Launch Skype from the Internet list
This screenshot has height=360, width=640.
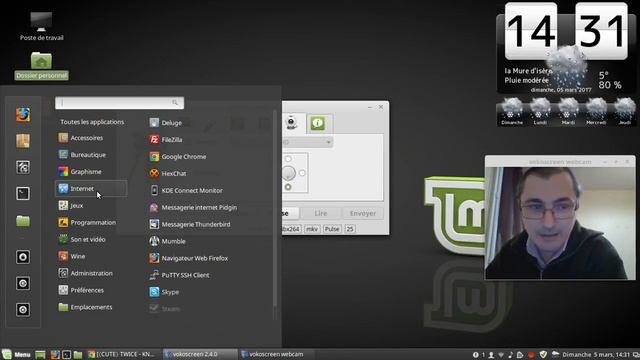click(164, 292)
